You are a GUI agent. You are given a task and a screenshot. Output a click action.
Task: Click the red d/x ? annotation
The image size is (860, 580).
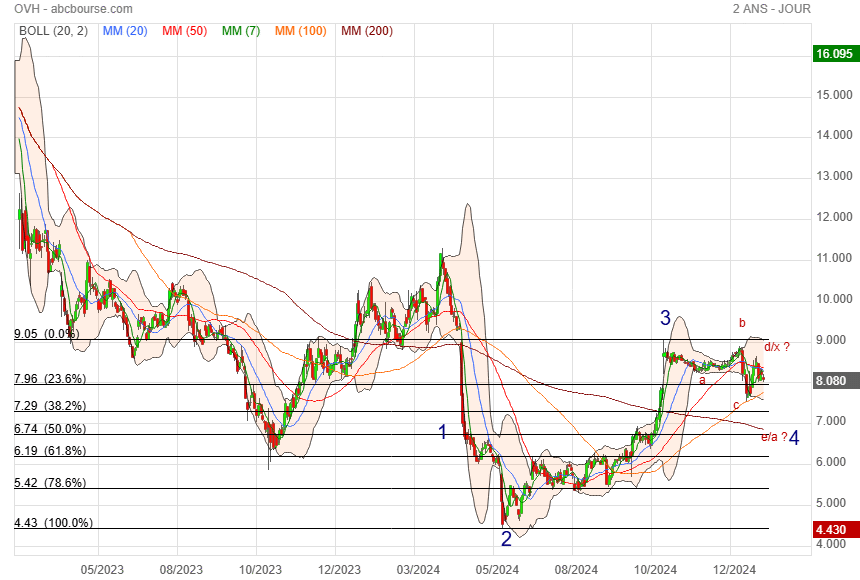coord(777,347)
